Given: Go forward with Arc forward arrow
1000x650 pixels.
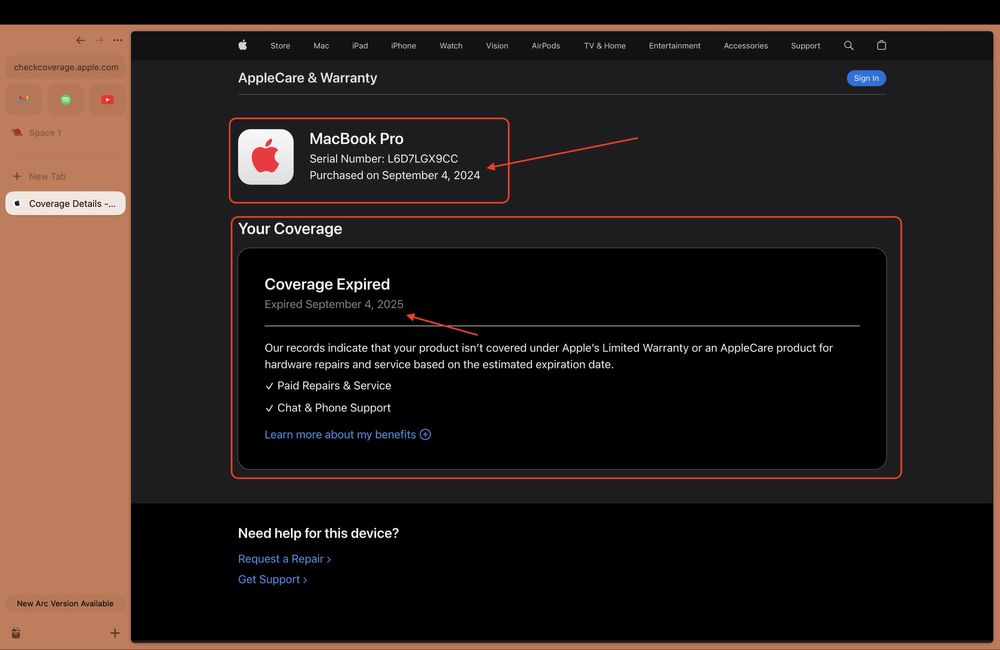Looking at the screenshot, I should (x=99, y=40).
